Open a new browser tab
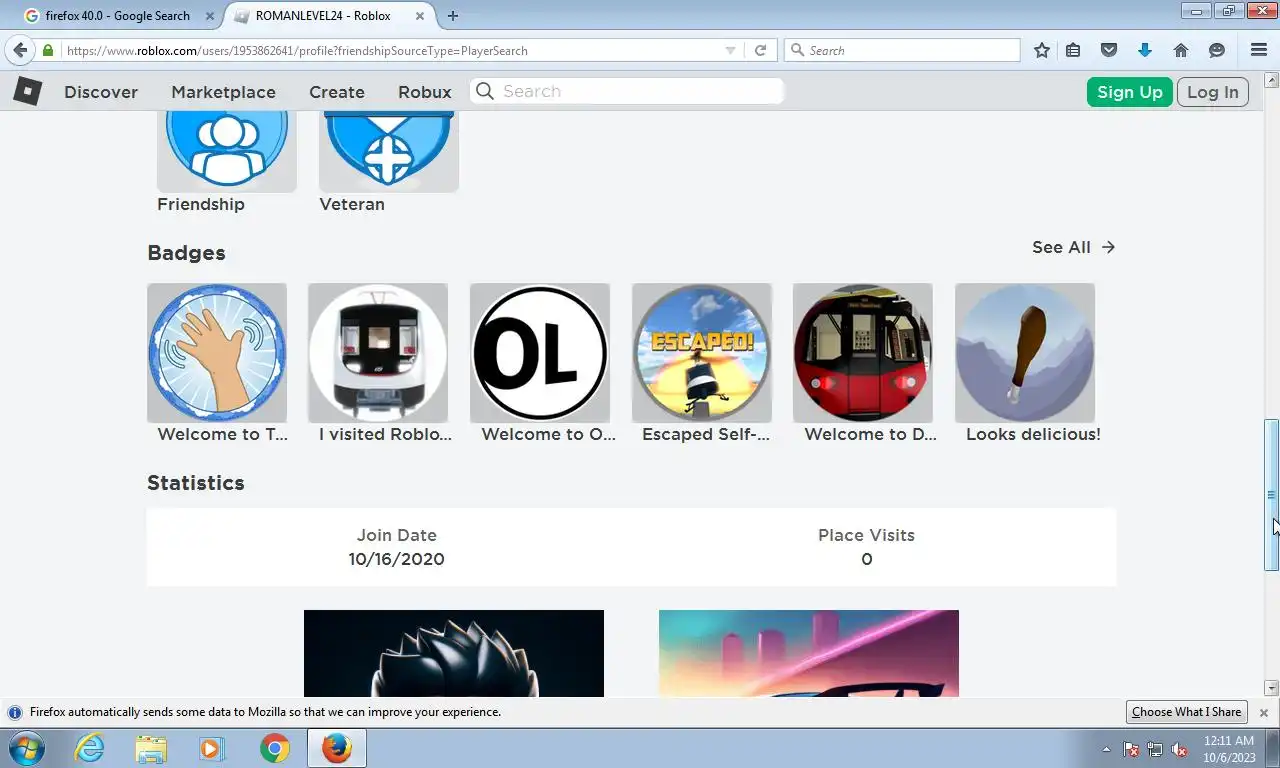 coord(453,16)
